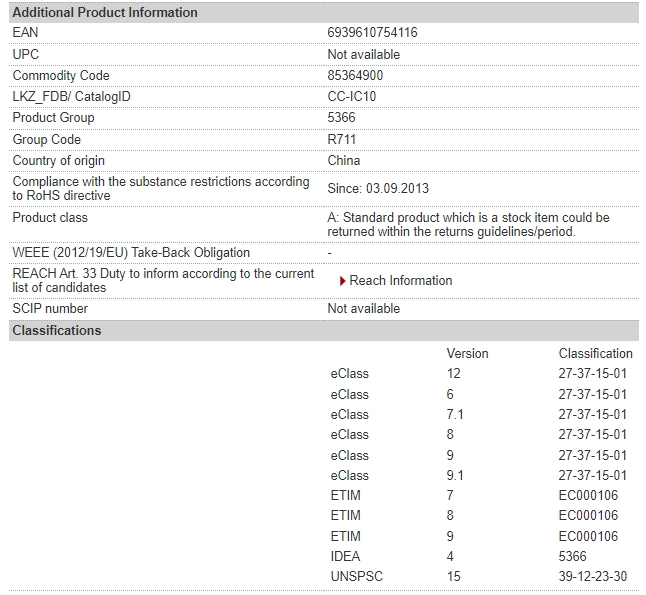This screenshot has height=595, width=646.
Task: Click the UNSPSC label
Action: pyautogui.click(x=356, y=576)
